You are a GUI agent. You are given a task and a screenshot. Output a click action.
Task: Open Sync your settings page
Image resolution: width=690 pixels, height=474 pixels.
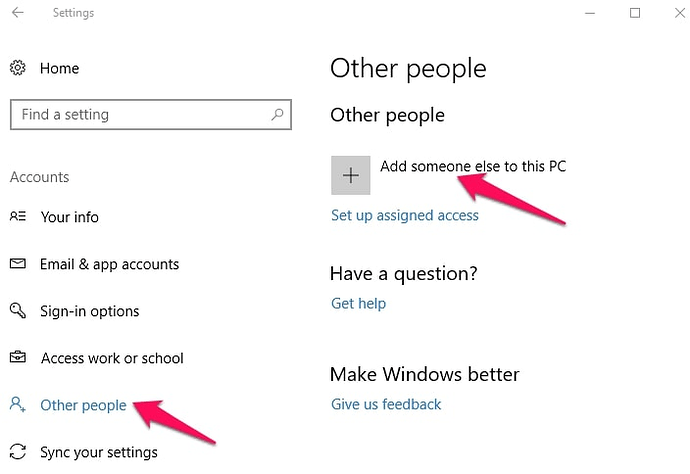click(x=99, y=452)
